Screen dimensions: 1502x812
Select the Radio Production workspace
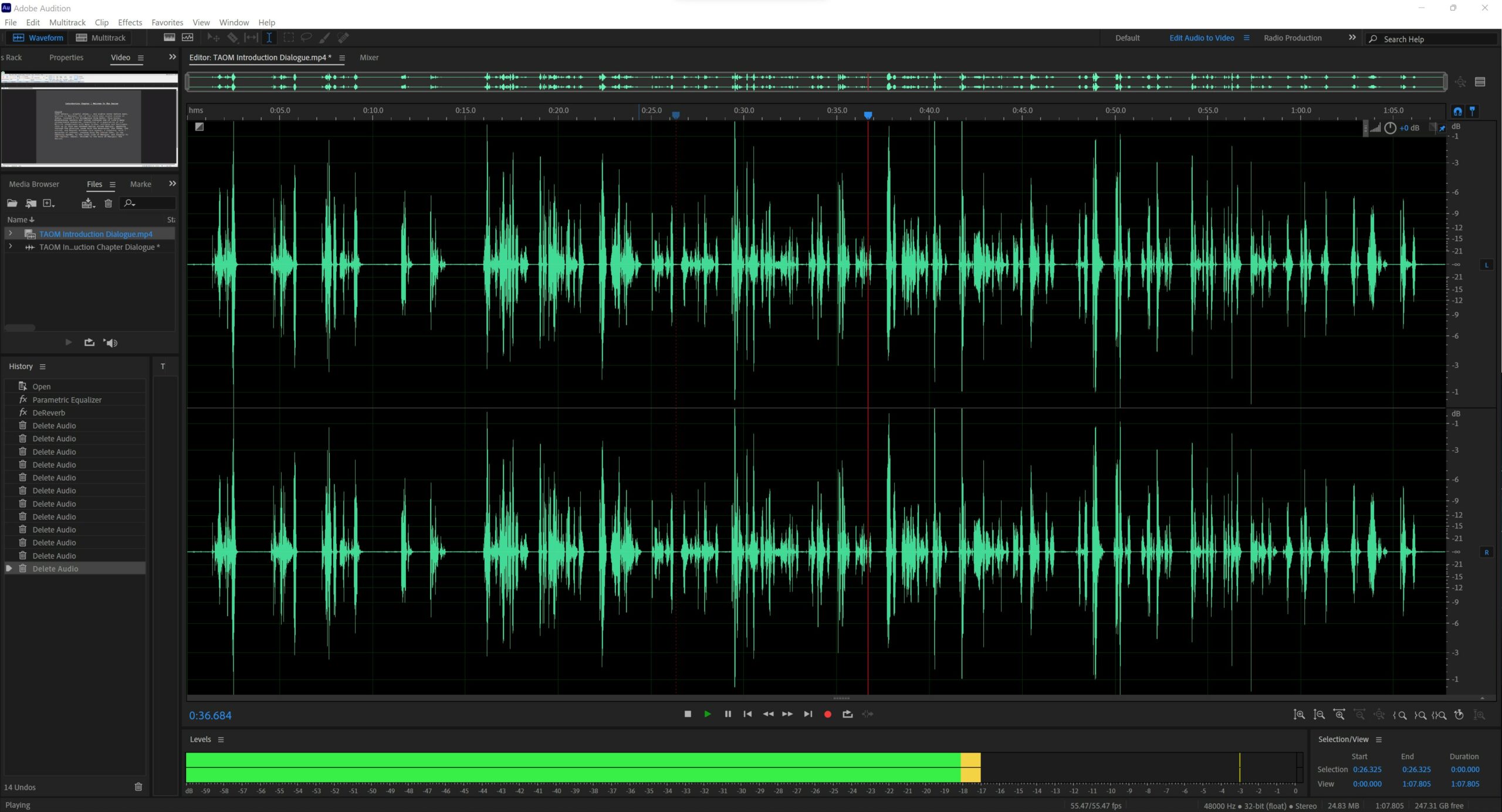(1292, 38)
